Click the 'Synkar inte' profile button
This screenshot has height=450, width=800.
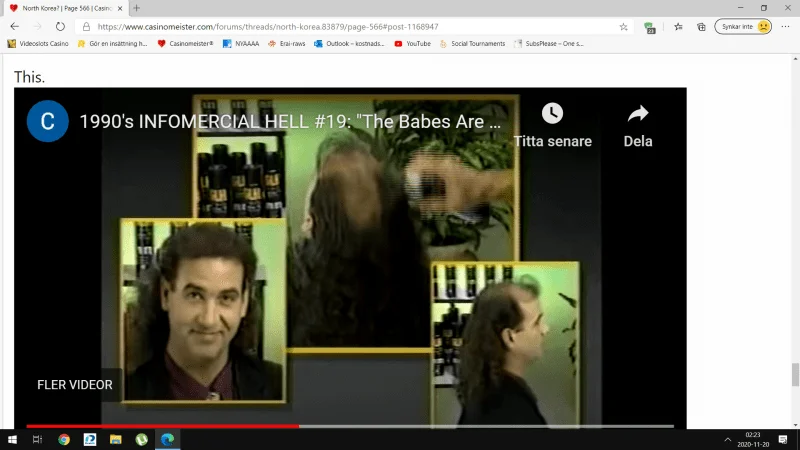click(743, 27)
